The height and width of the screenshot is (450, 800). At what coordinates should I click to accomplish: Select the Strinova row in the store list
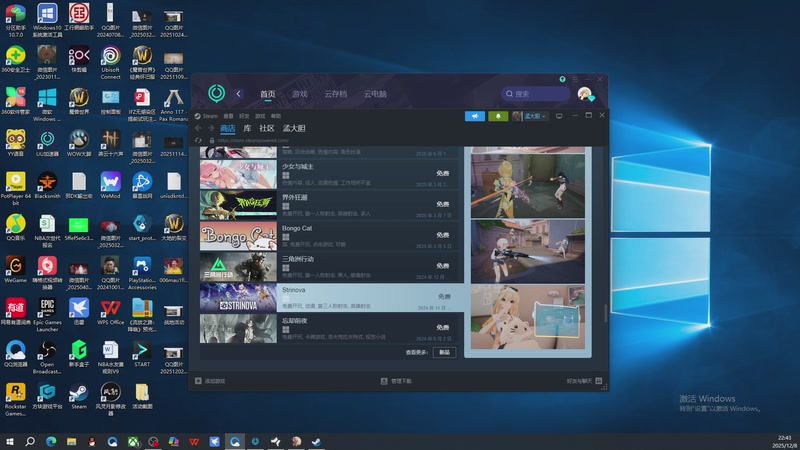pyautogui.click(x=332, y=297)
